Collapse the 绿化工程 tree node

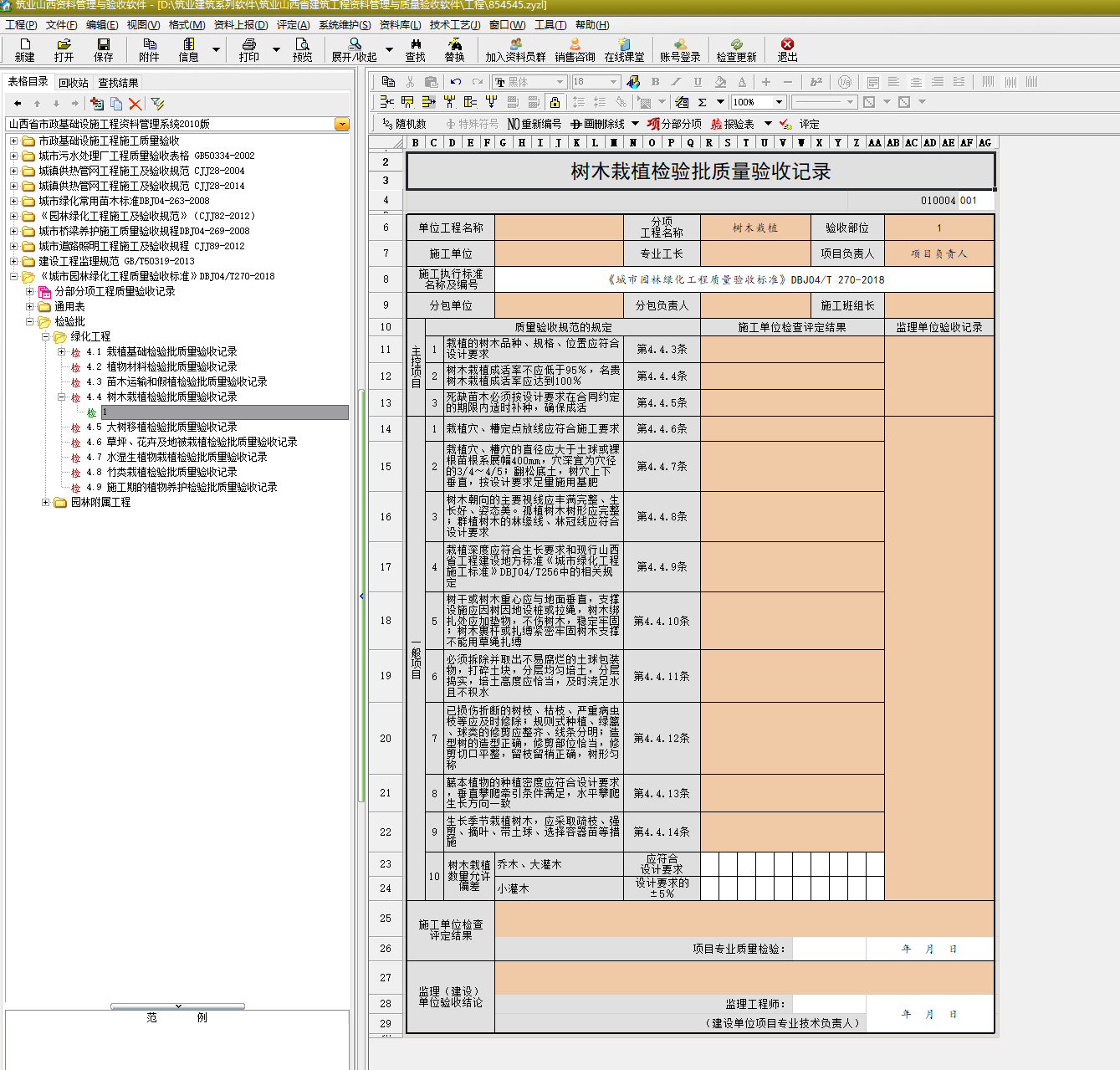tap(46, 336)
